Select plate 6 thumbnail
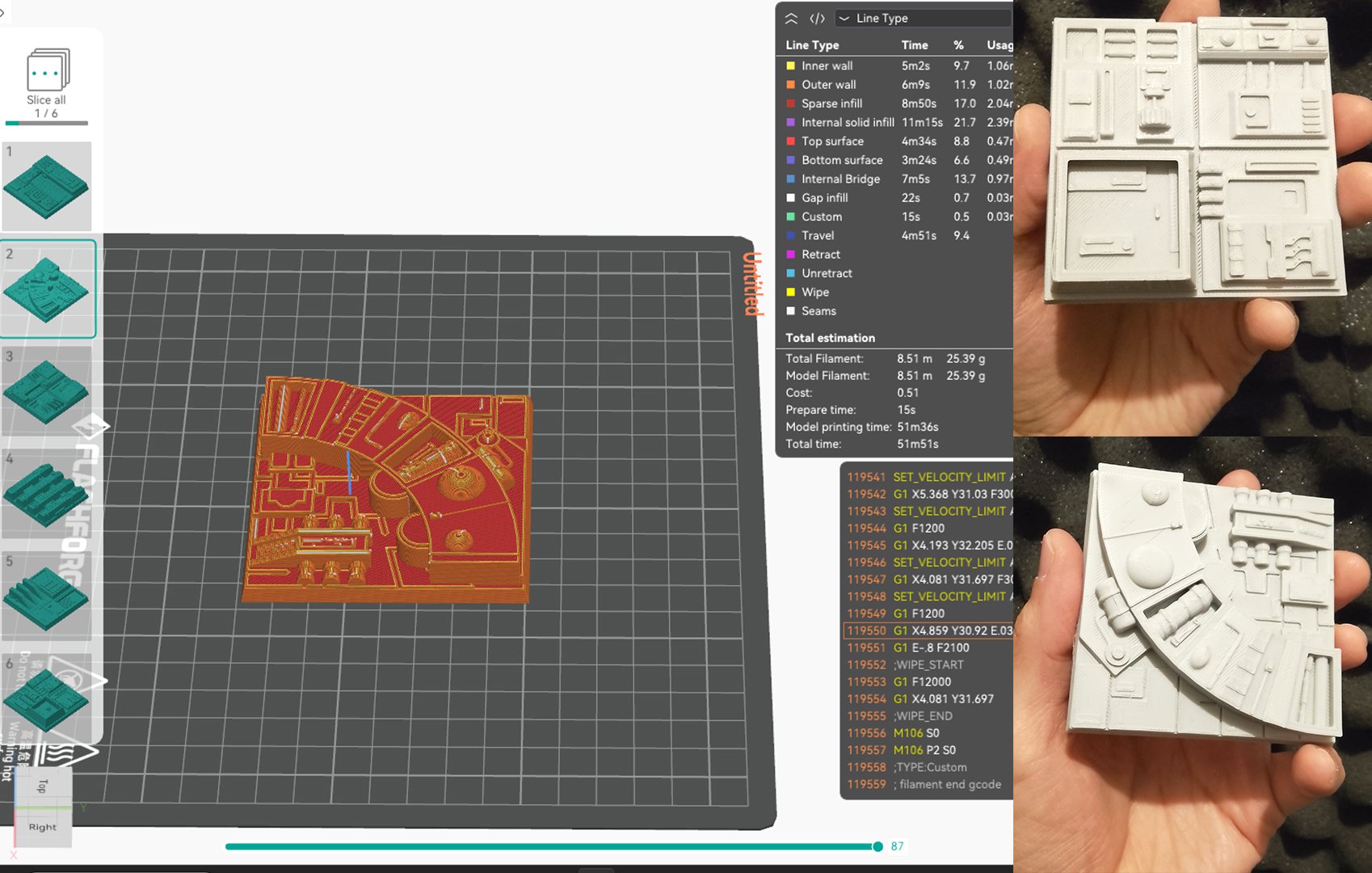 pos(47,698)
